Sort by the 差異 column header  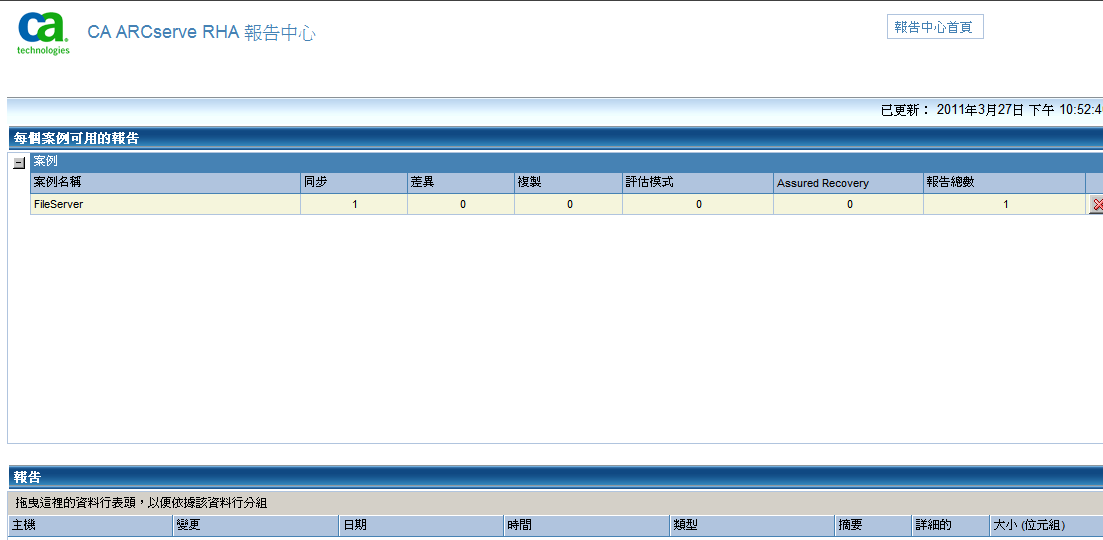461,183
